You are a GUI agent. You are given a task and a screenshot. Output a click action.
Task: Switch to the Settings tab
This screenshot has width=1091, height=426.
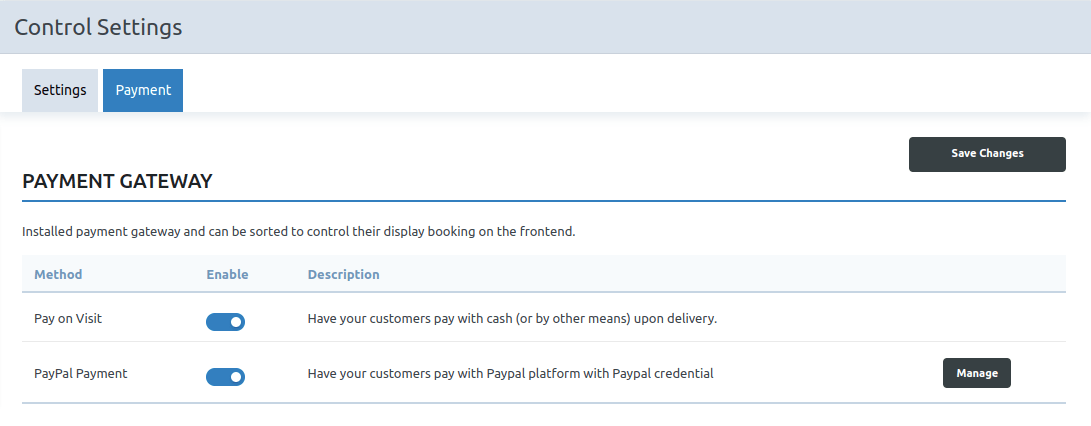click(60, 90)
